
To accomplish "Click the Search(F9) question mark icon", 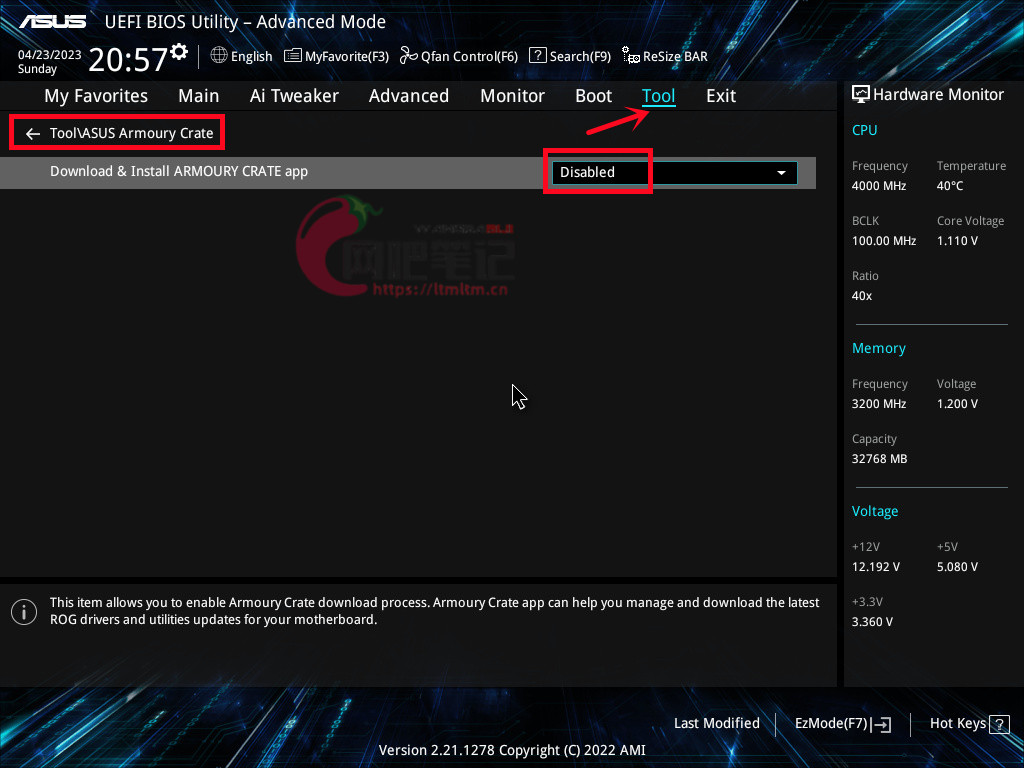I will coord(537,56).
